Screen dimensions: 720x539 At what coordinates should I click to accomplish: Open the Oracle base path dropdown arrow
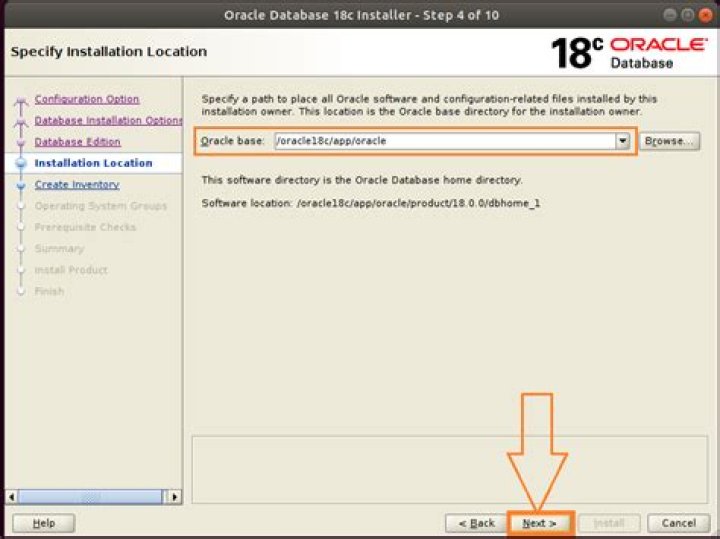(x=622, y=141)
